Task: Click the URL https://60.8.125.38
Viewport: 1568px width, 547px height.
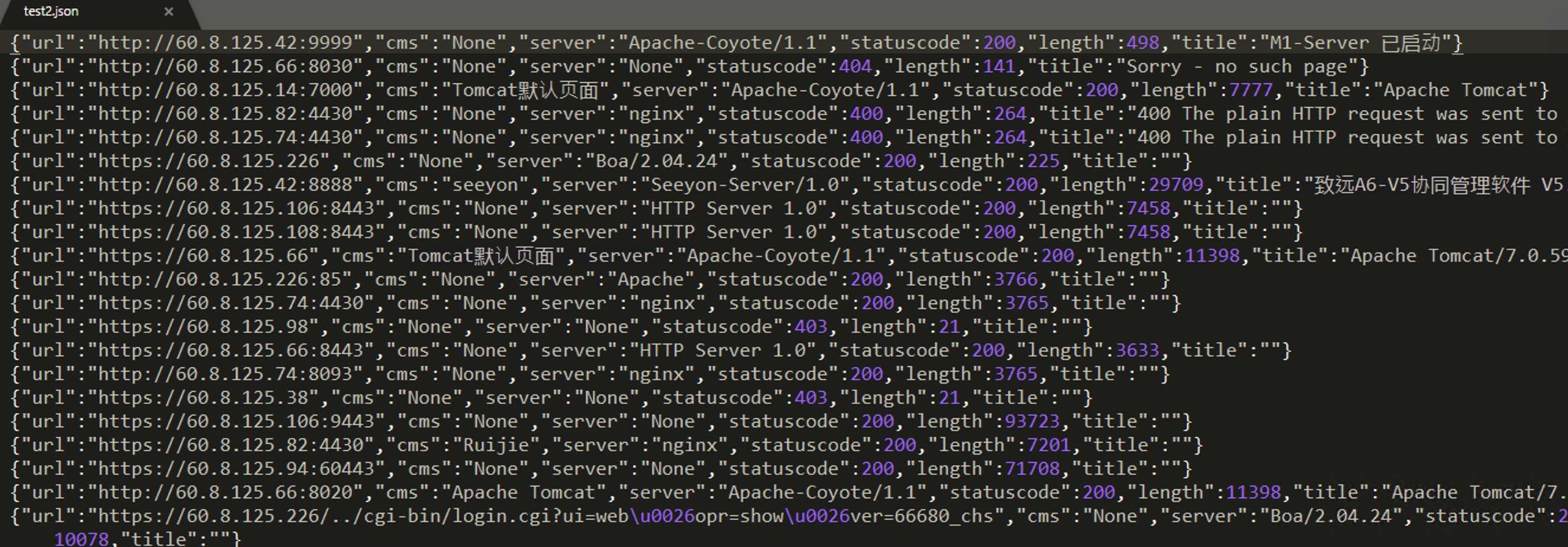Action: pos(204,399)
